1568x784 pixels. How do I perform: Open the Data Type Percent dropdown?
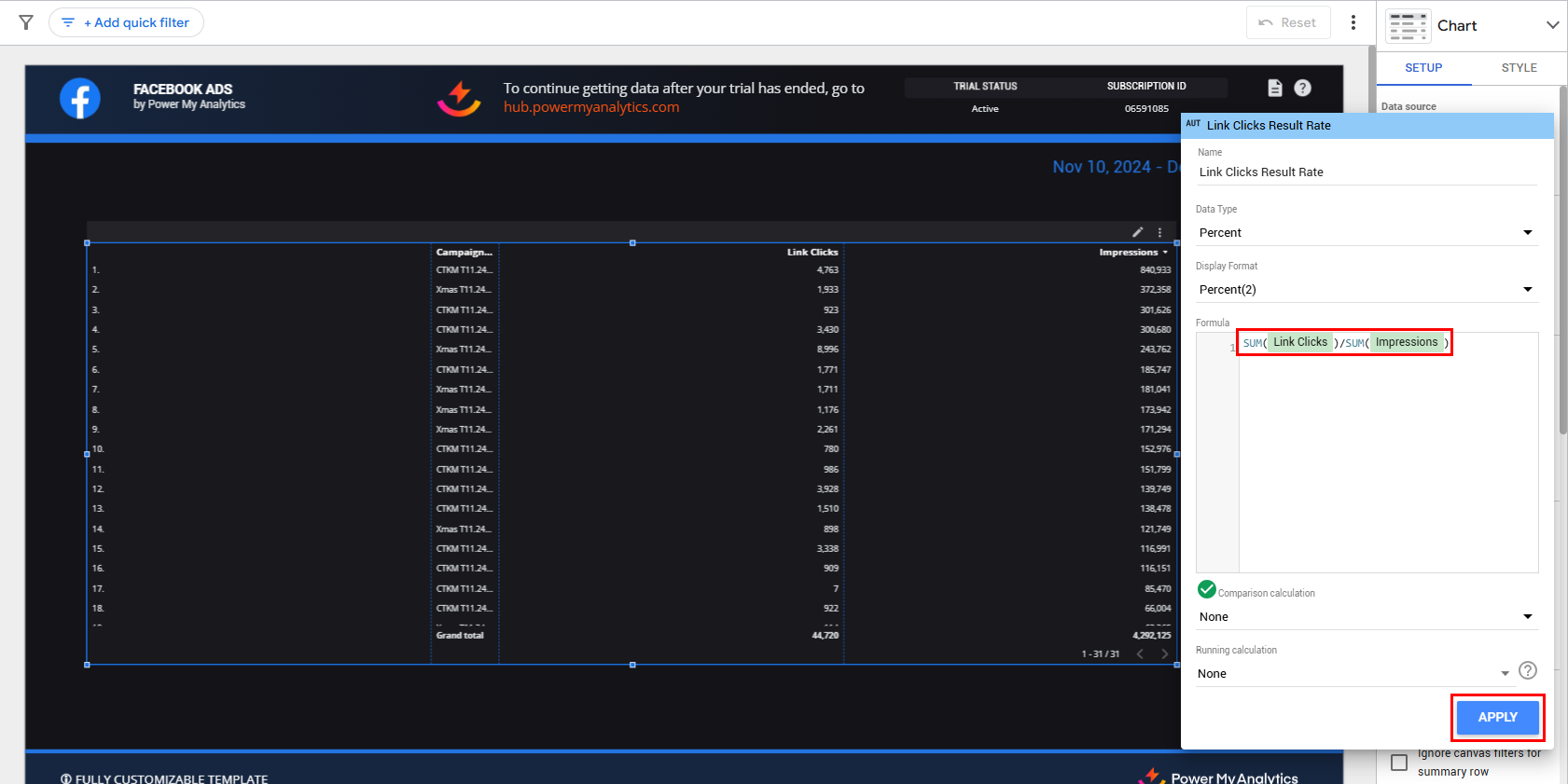coord(1366,232)
